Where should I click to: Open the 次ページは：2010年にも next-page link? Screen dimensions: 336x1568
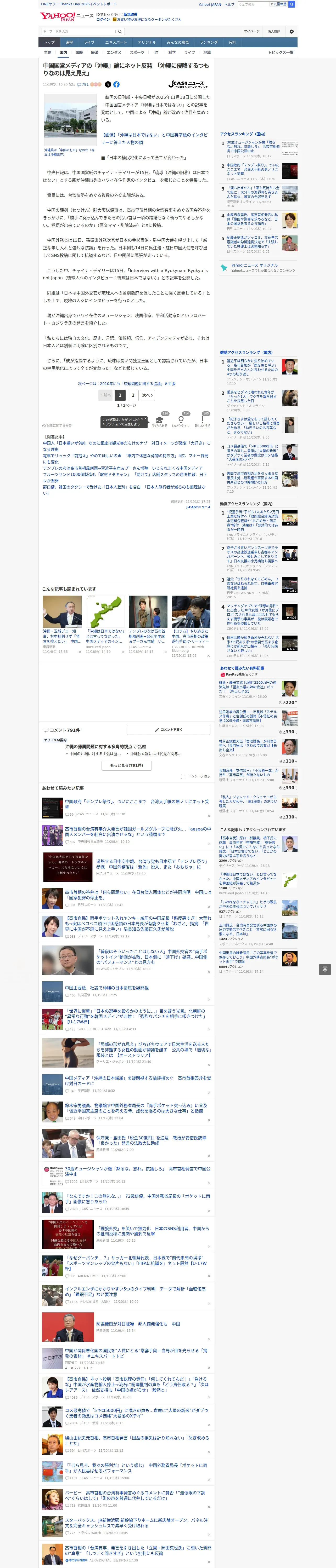127,383
